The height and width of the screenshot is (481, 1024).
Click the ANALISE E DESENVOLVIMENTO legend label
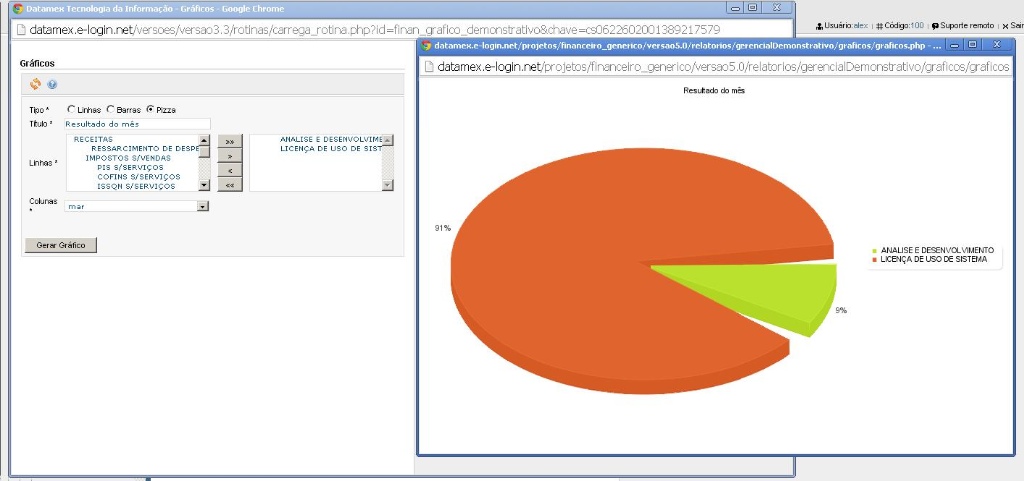coord(937,251)
